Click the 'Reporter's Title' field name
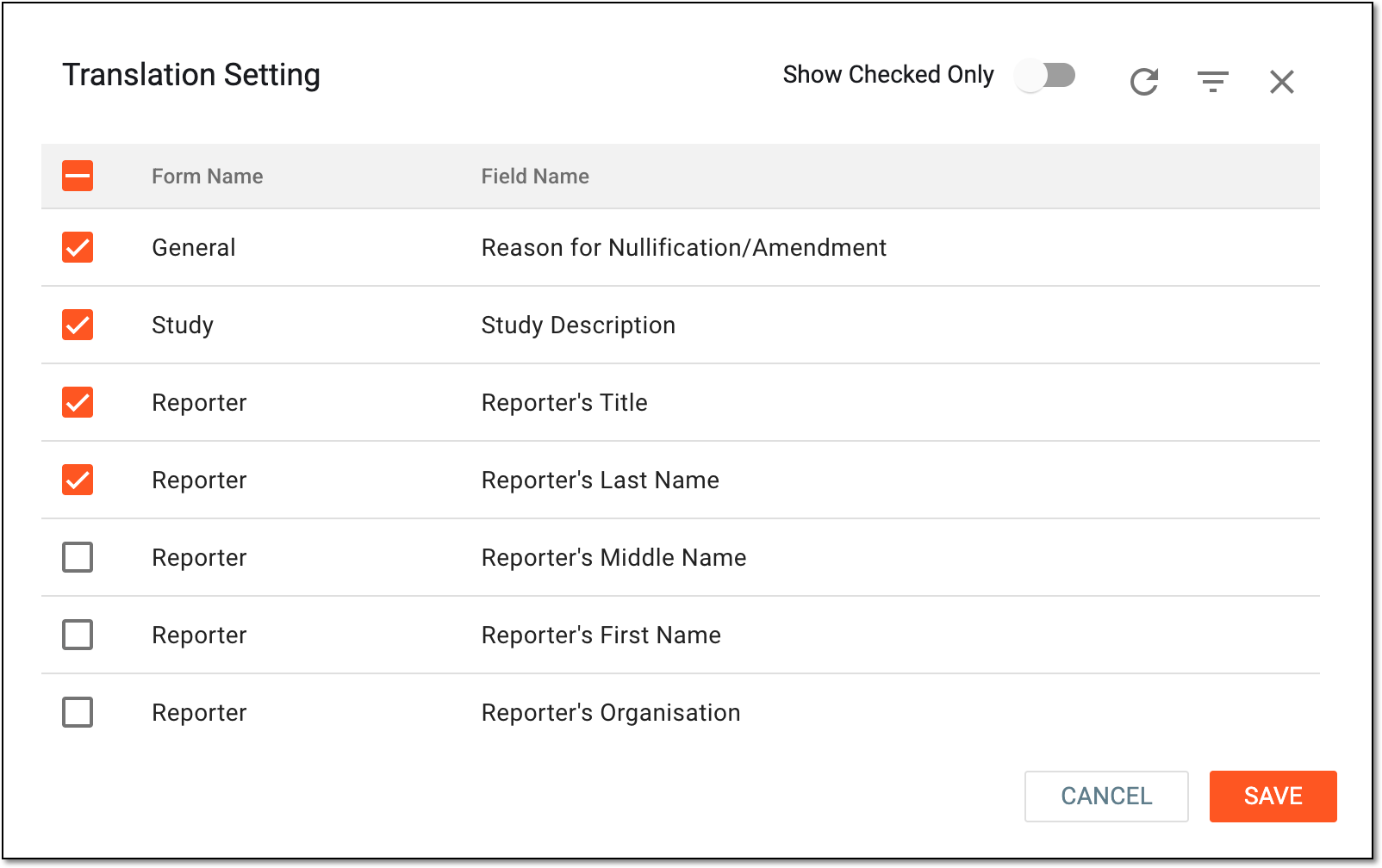This screenshot has width=1382, height=868. [564, 403]
